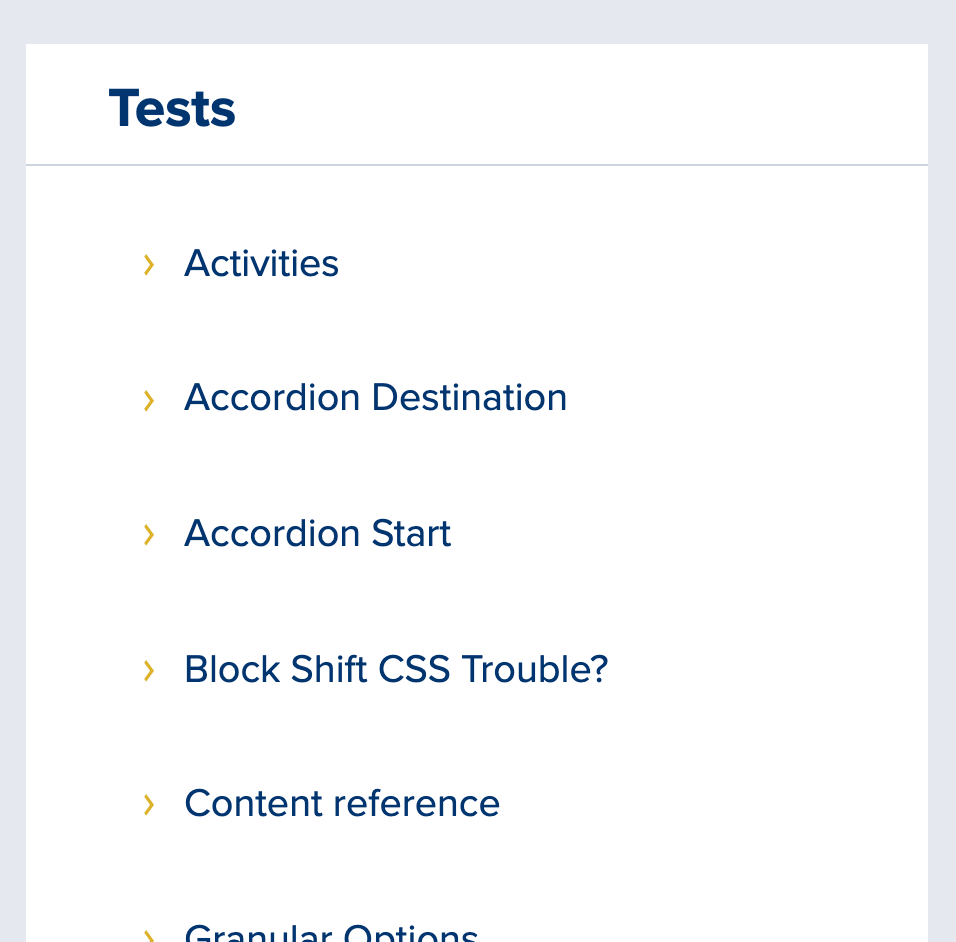Follow the Content reference link
The image size is (956, 942).
(x=342, y=804)
